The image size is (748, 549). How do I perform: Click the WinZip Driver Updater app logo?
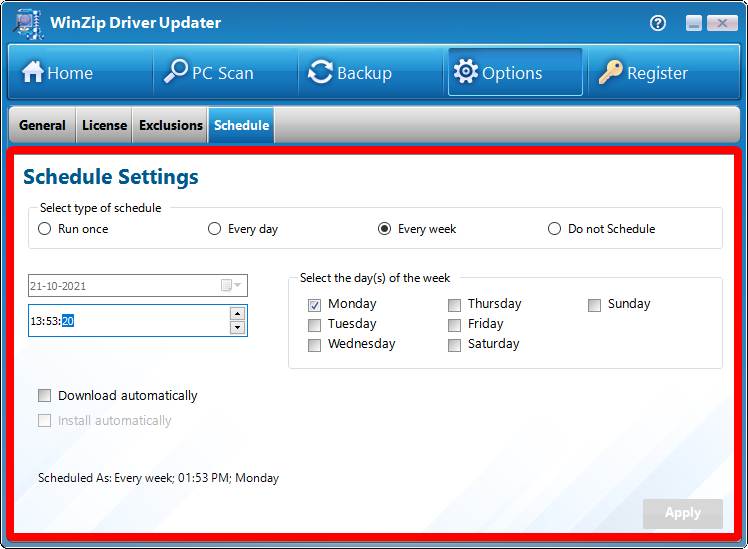28,24
